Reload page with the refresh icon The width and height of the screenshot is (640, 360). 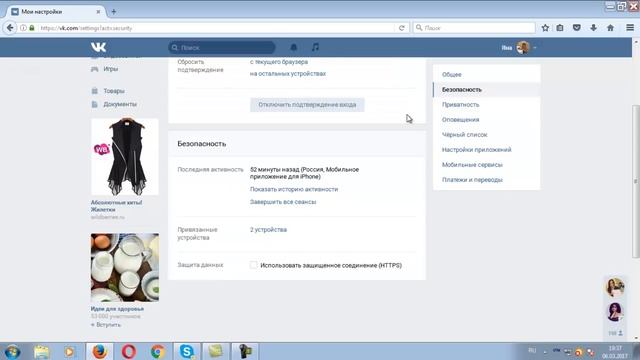pos(402,28)
